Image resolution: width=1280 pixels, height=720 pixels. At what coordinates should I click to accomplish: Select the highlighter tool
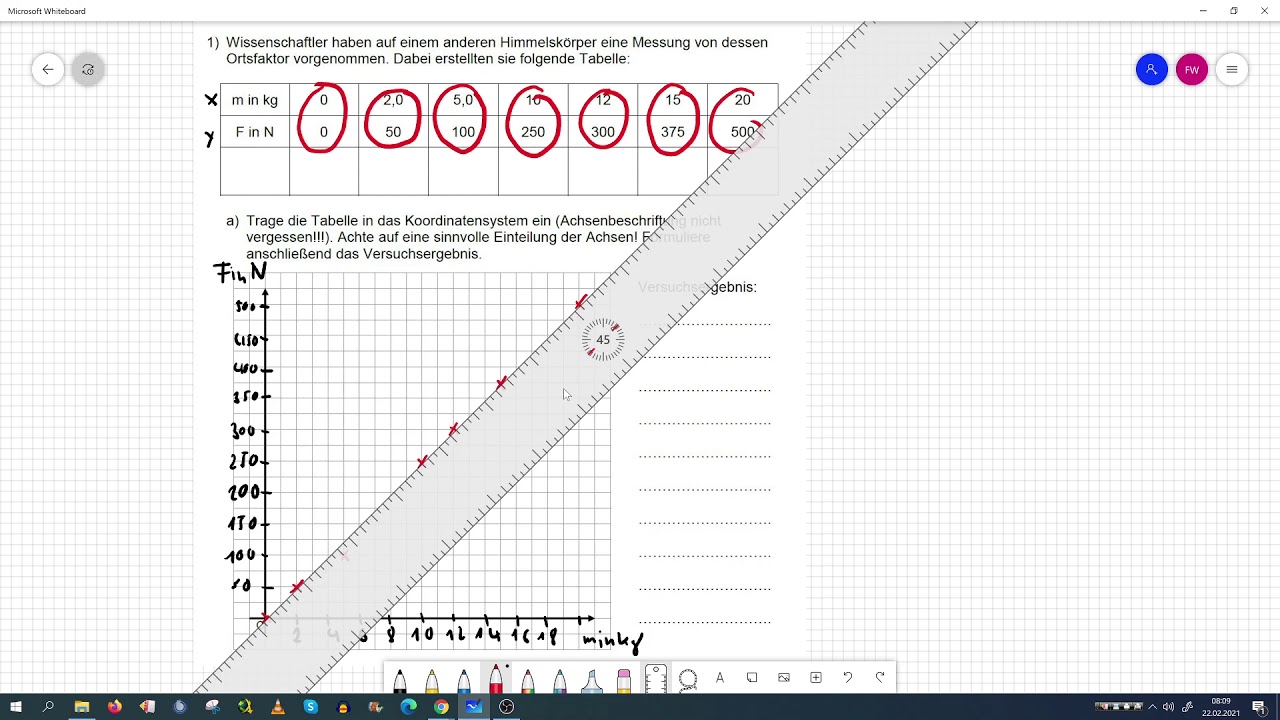click(x=592, y=681)
